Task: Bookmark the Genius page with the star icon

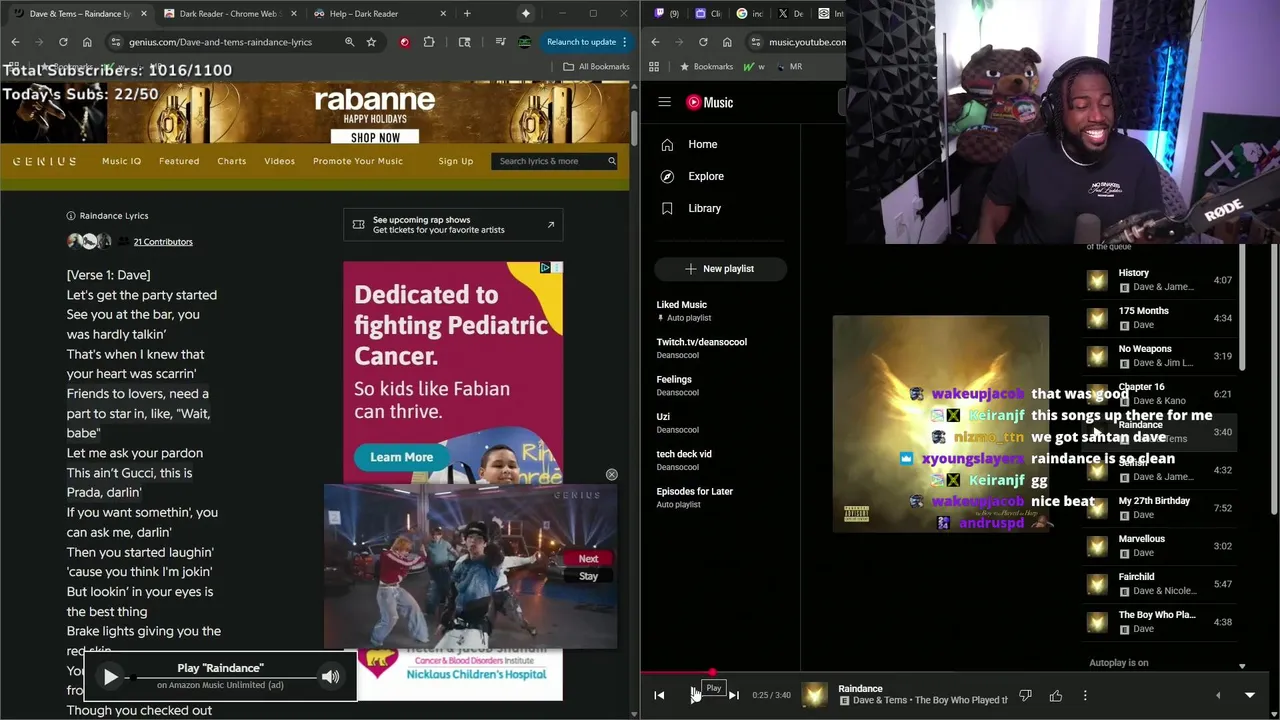Action: [x=371, y=42]
